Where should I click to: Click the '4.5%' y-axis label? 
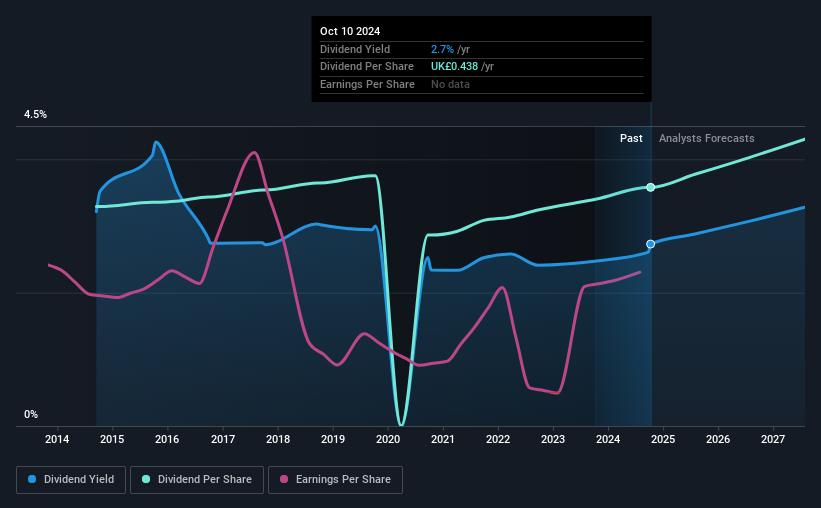pyautogui.click(x=35, y=114)
